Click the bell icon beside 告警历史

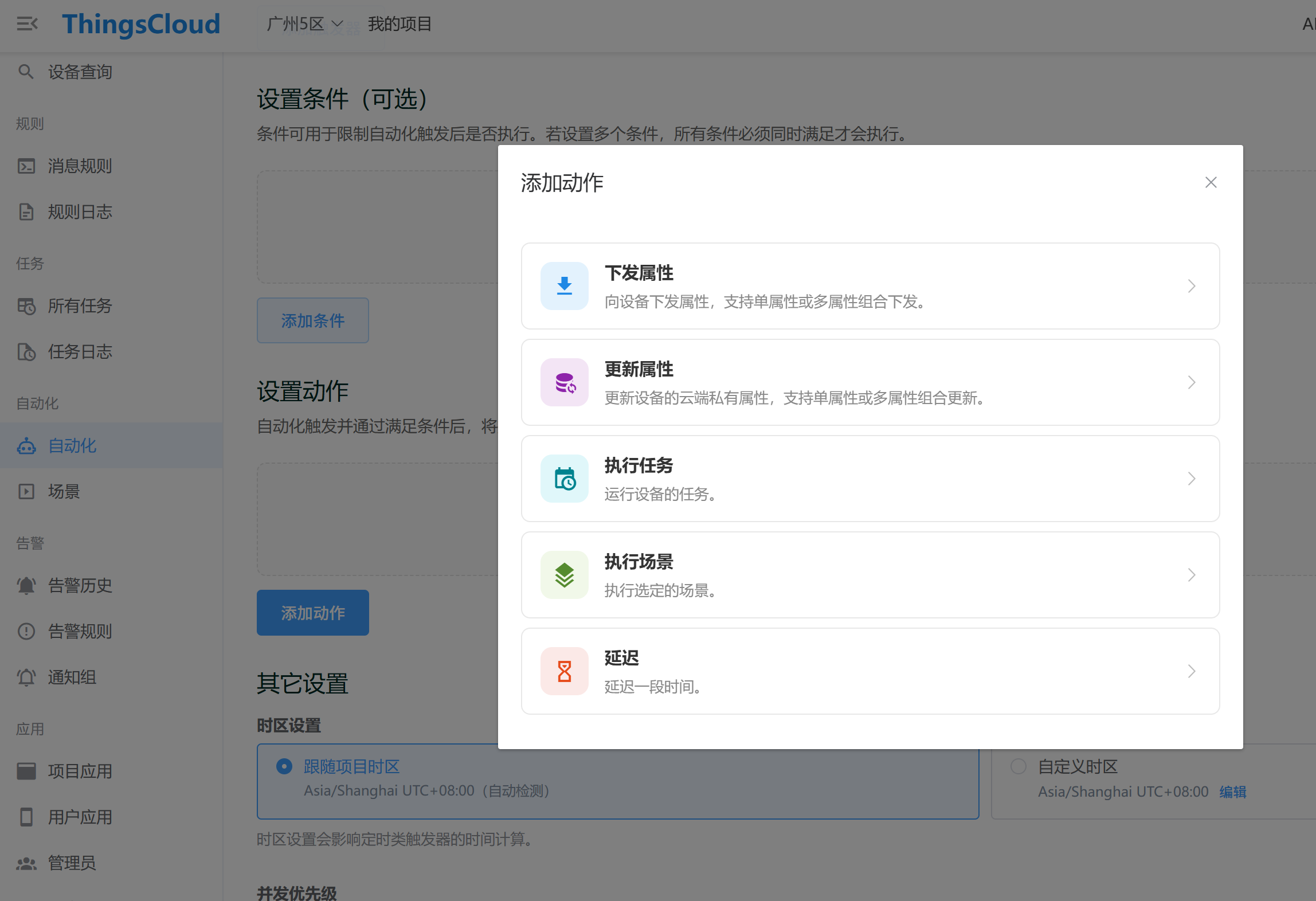pyautogui.click(x=26, y=585)
